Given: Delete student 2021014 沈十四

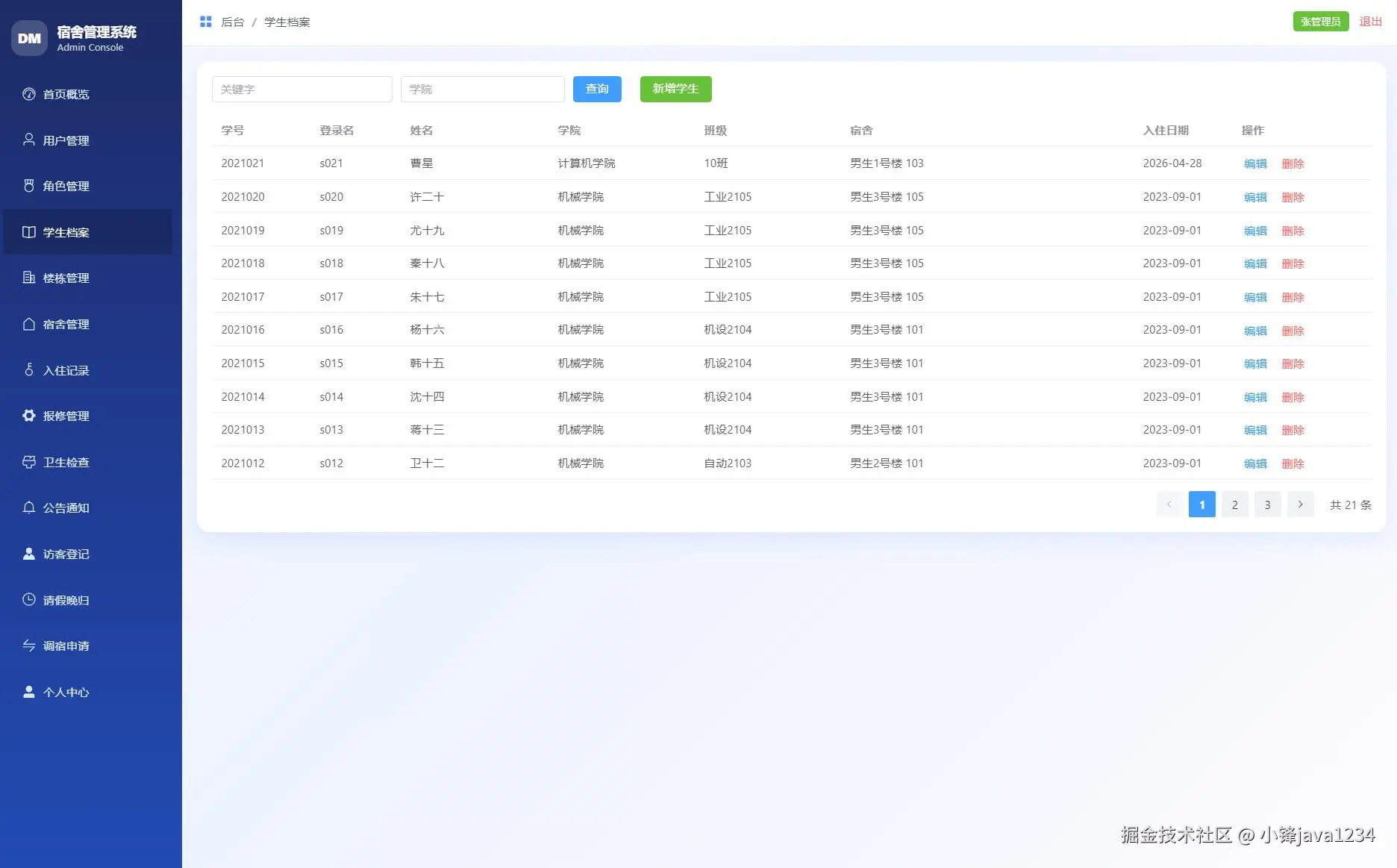Looking at the screenshot, I should 1293,397.
